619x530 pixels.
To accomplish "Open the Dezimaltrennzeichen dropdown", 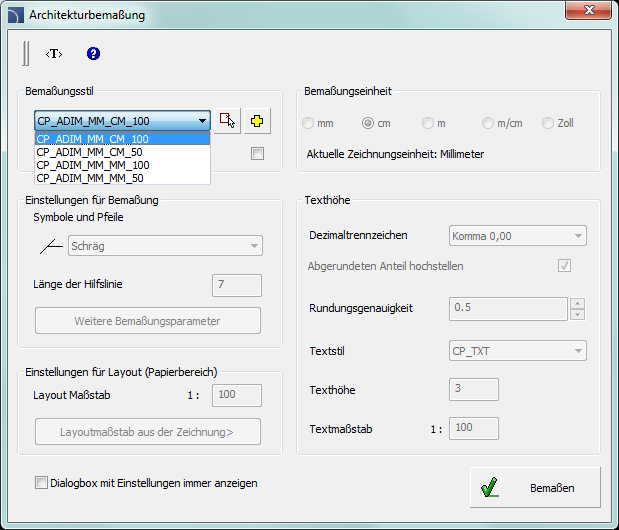I will tap(517, 236).
